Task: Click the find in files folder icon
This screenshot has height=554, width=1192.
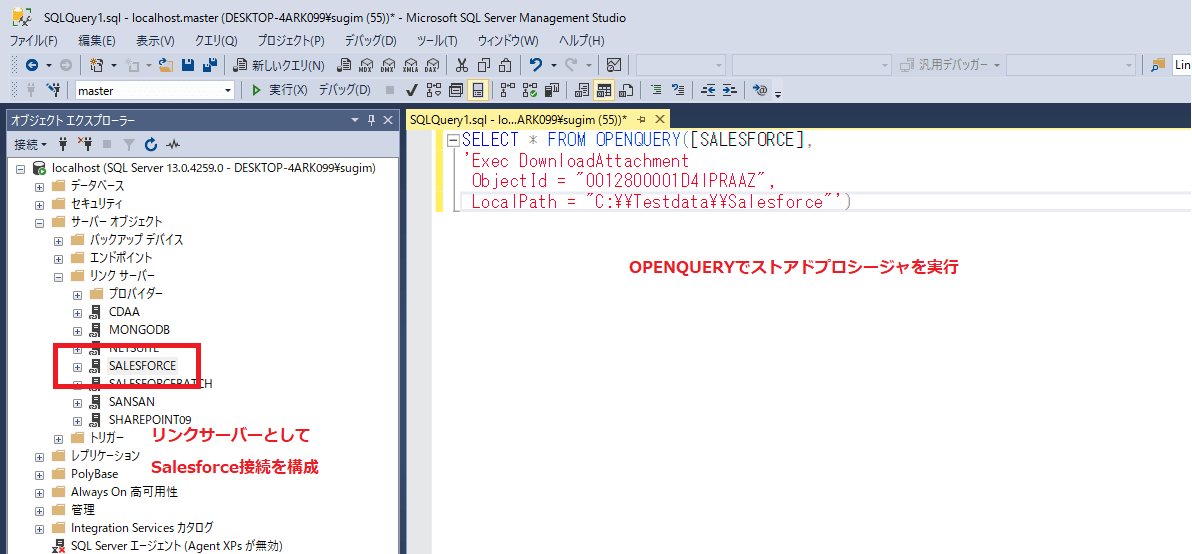Action: [1158, 65]
